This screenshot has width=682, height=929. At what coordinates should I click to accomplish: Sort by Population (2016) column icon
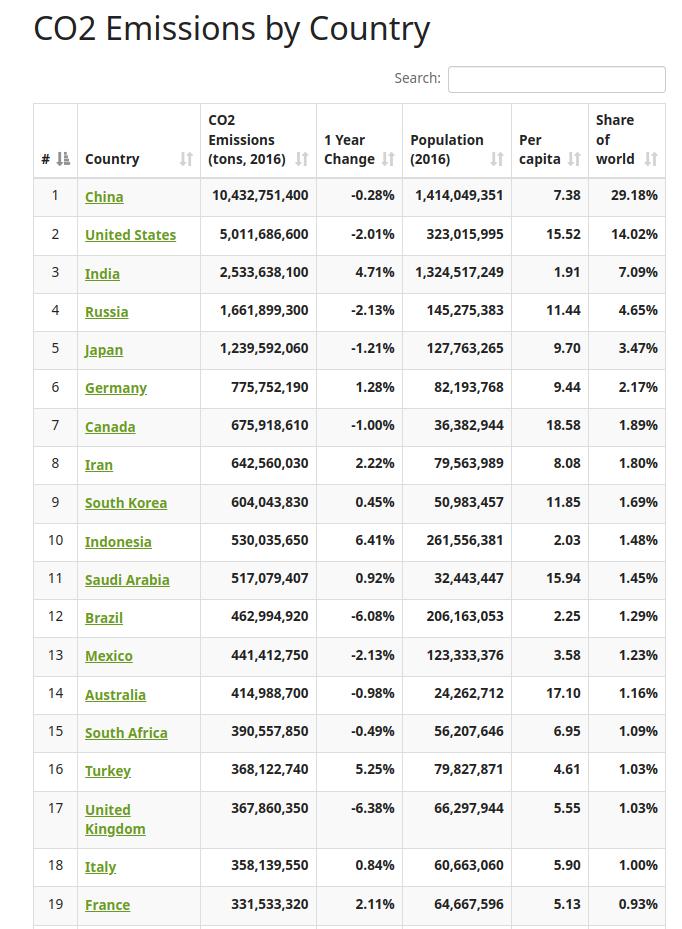[497, 159]
